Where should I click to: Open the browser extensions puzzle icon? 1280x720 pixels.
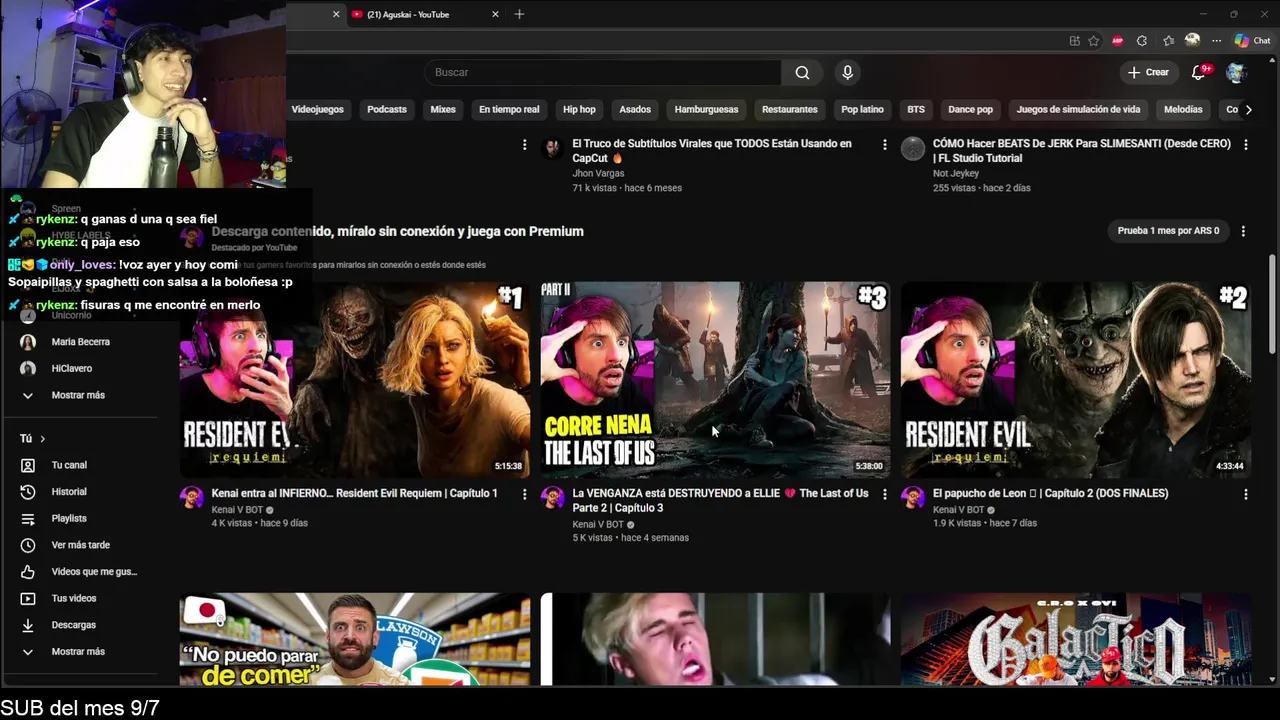click(x=1142, y=41)
